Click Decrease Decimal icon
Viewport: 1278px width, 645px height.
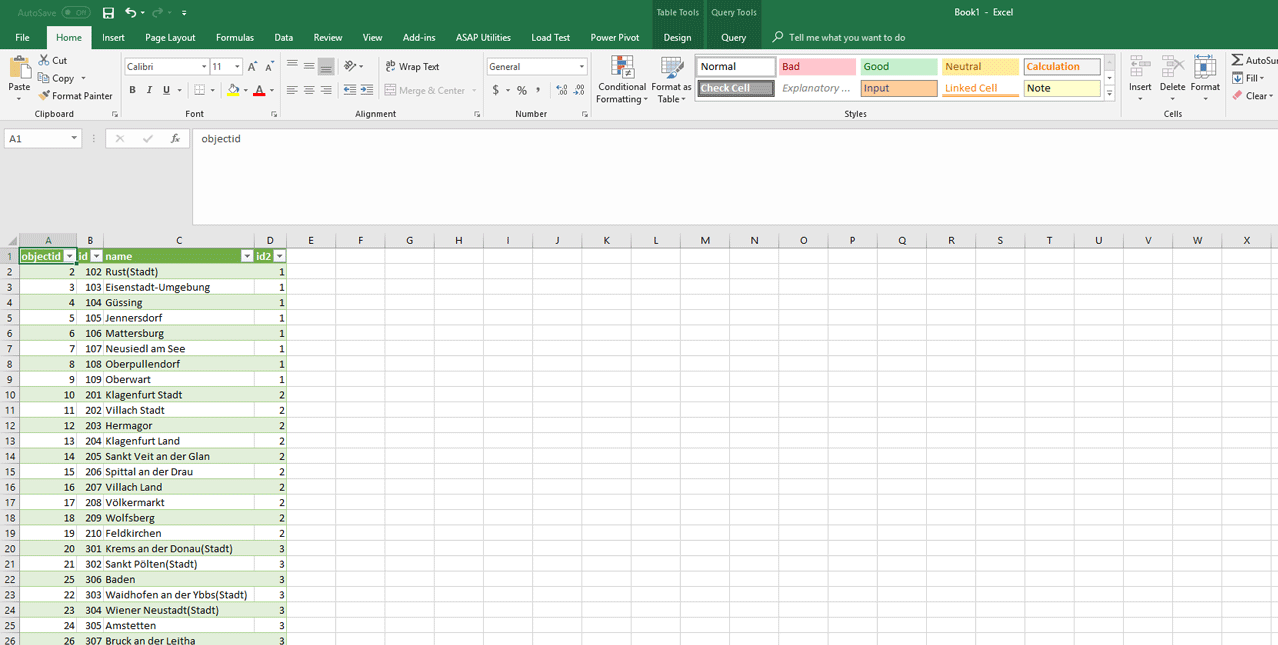point(578,90)
